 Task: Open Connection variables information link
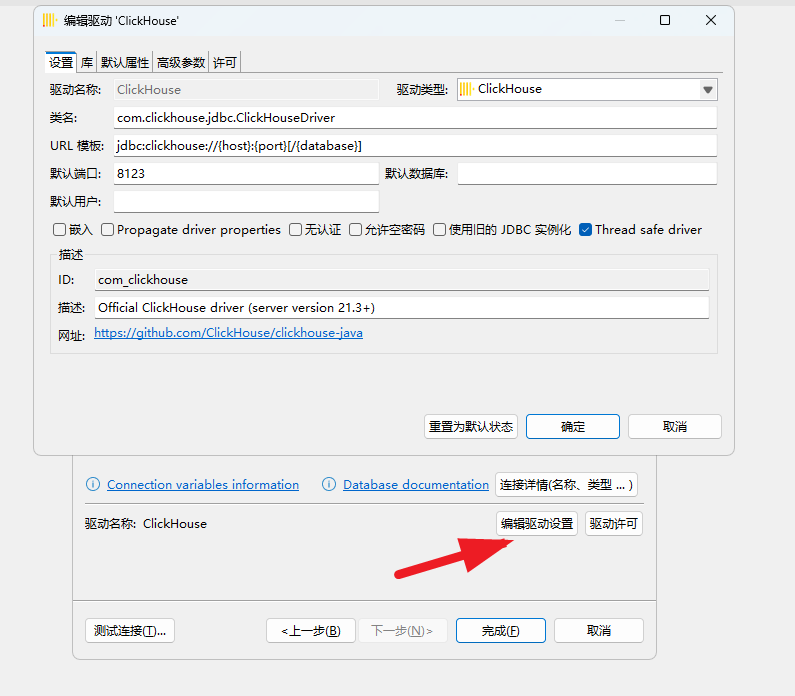203,485
